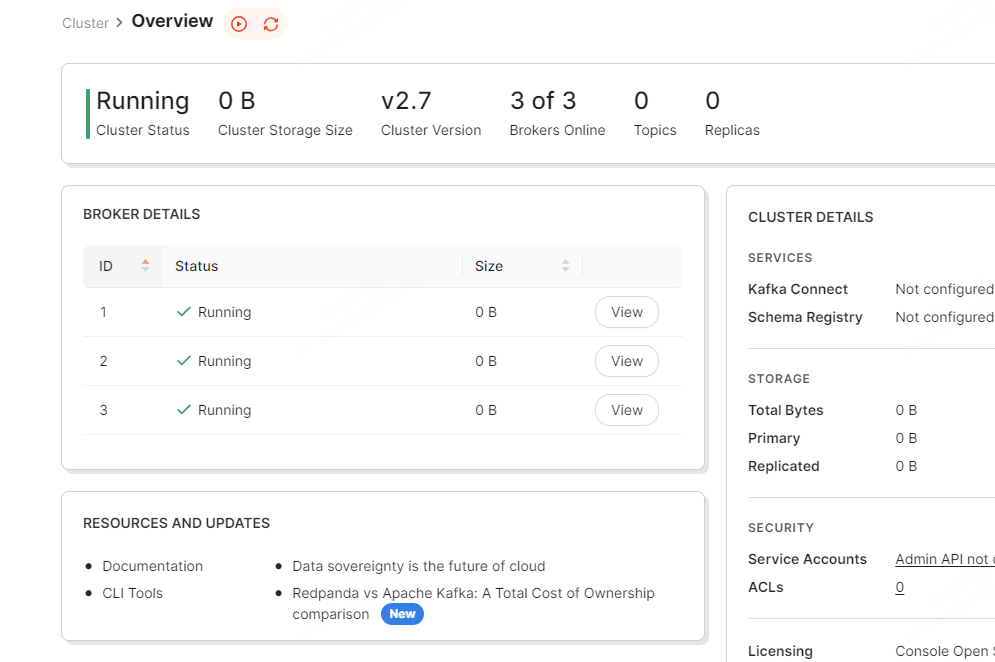The image size is (995, 662).
Task: Click the blue New badge
Action: coord(402,614)
